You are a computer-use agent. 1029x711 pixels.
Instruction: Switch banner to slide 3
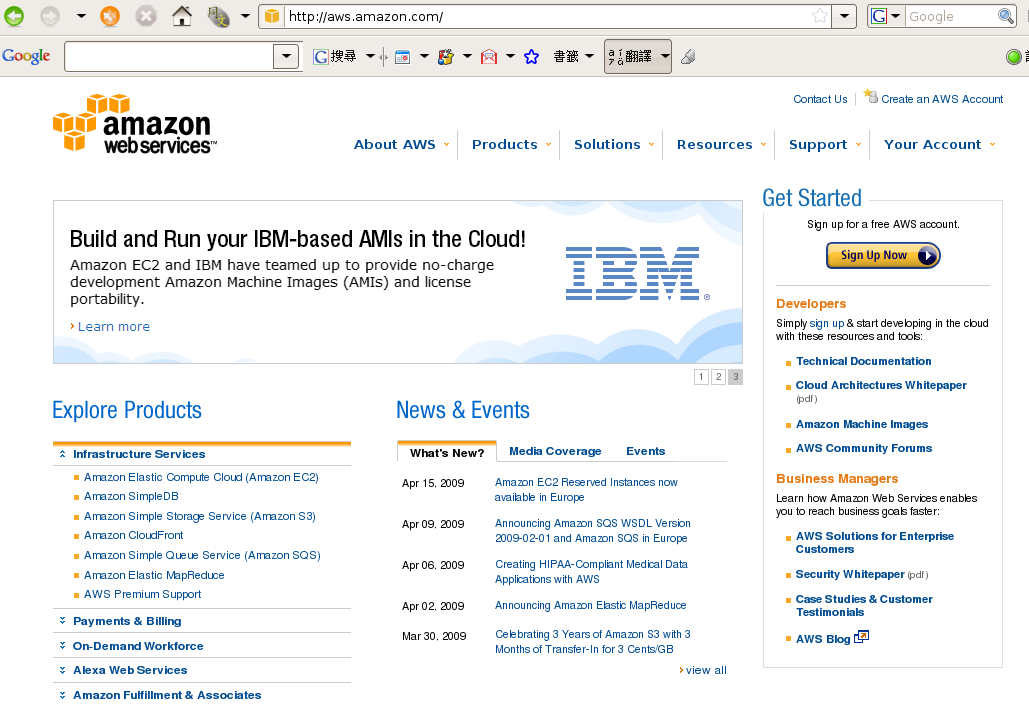pos(736,377)
